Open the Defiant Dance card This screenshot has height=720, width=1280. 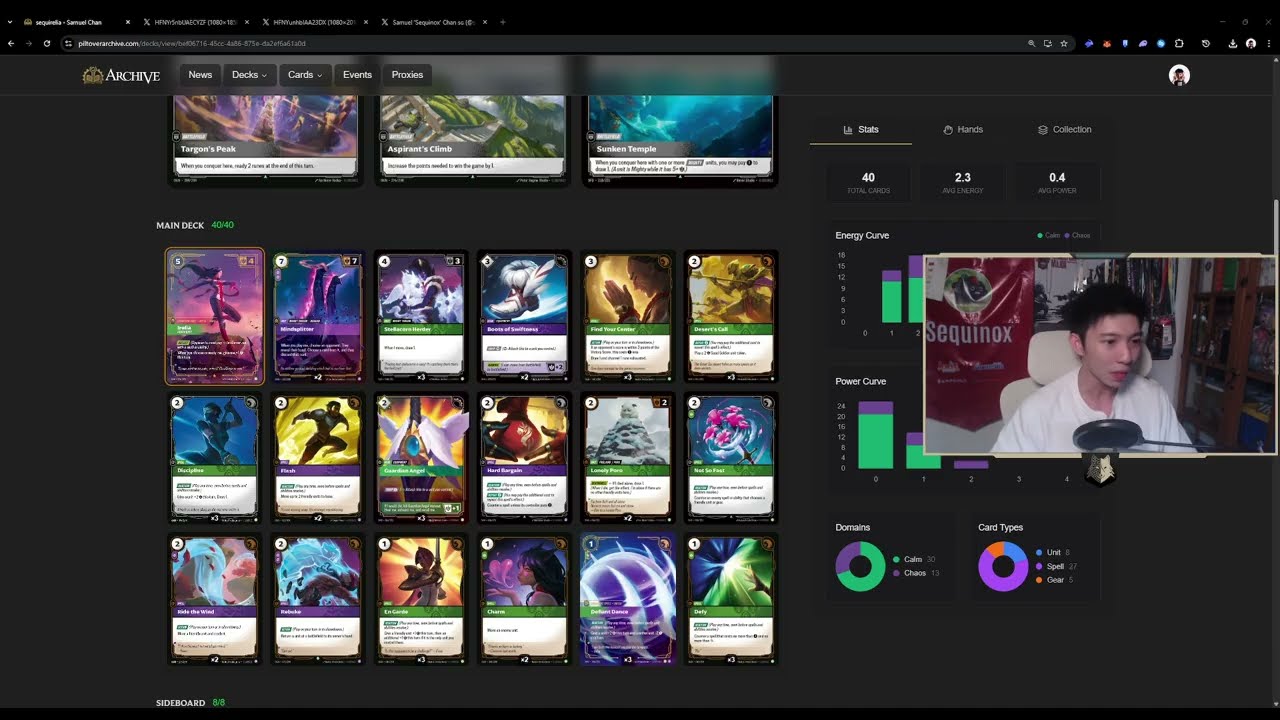[x=627, y=600]
